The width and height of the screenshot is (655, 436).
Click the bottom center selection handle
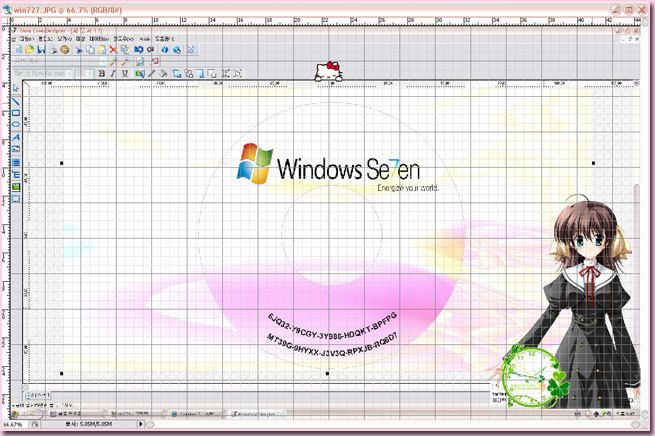[x=327, y=373]
